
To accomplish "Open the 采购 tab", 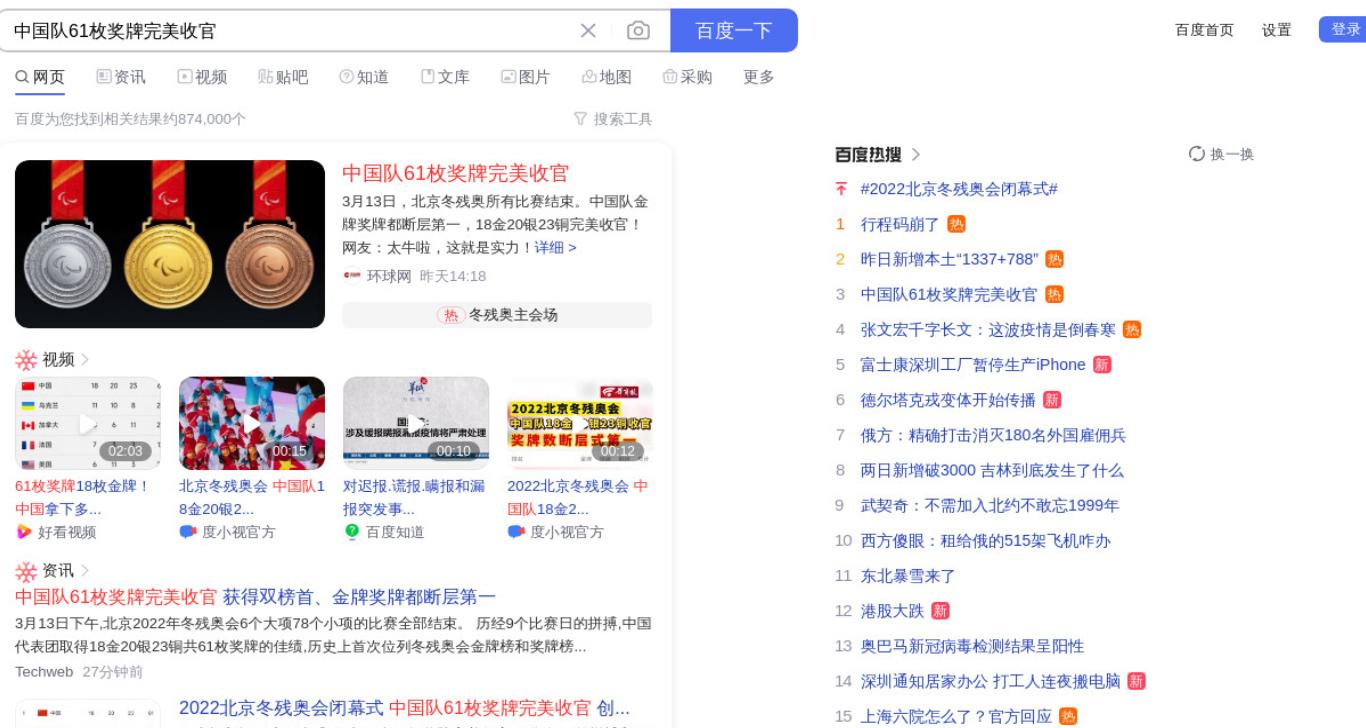I will (x=688, y=77).
